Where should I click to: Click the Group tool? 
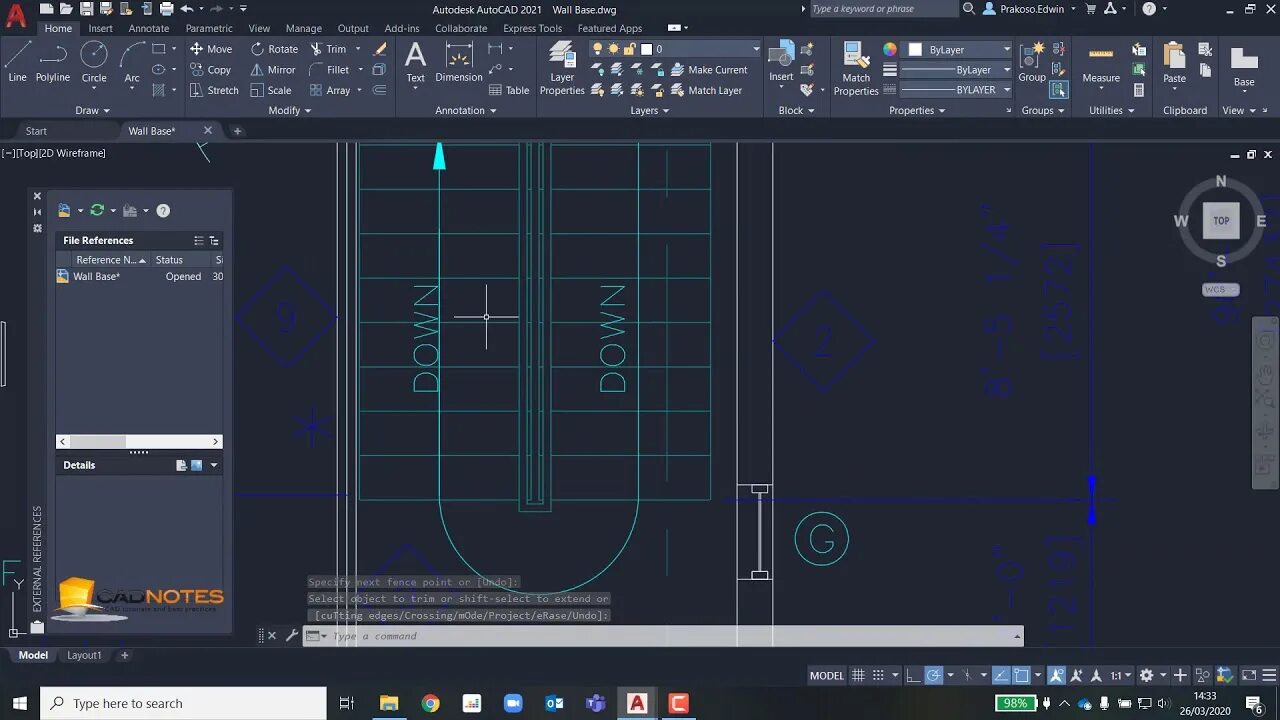coord(1032,62)
